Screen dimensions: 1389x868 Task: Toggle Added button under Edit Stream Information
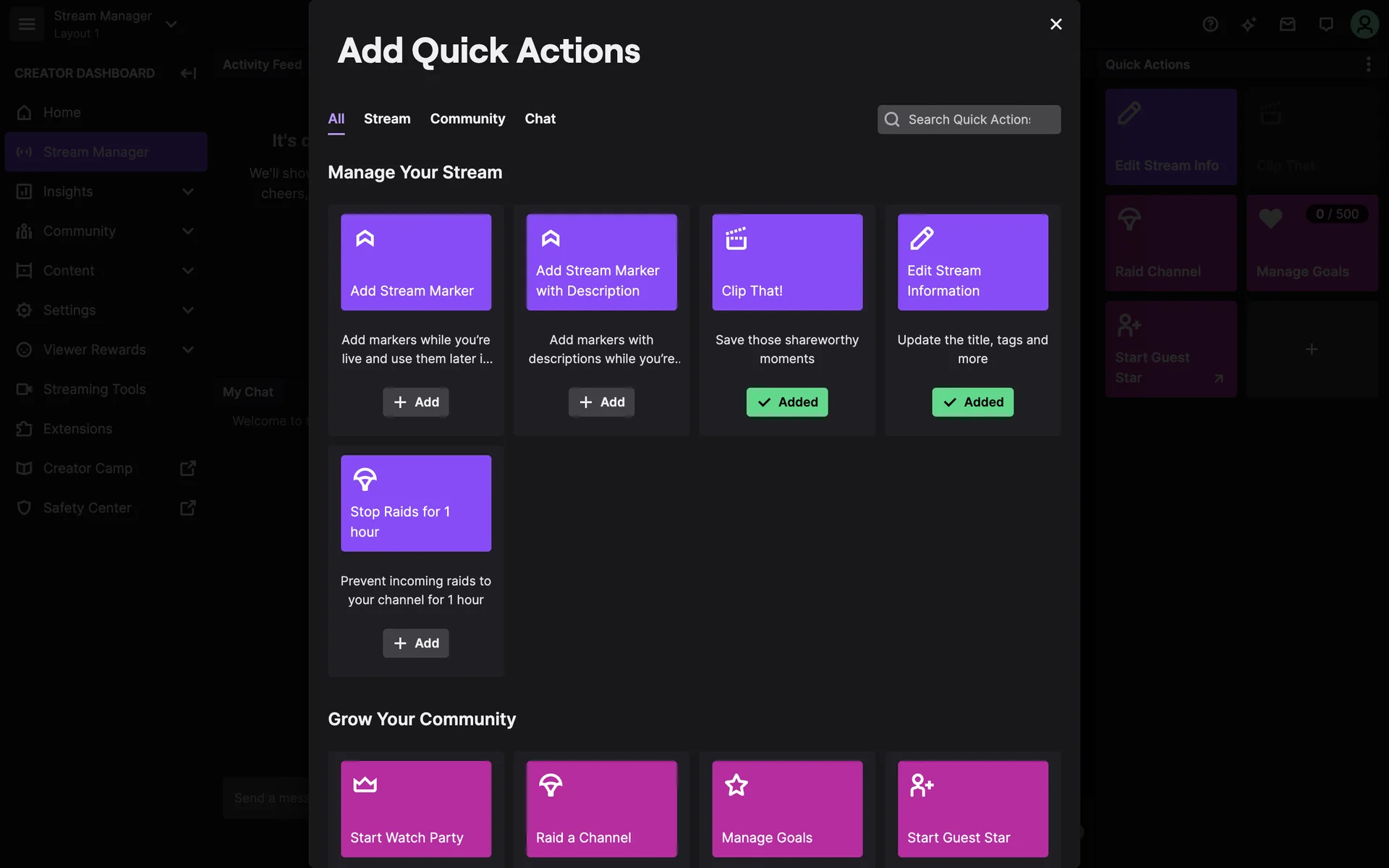[972, 402]
